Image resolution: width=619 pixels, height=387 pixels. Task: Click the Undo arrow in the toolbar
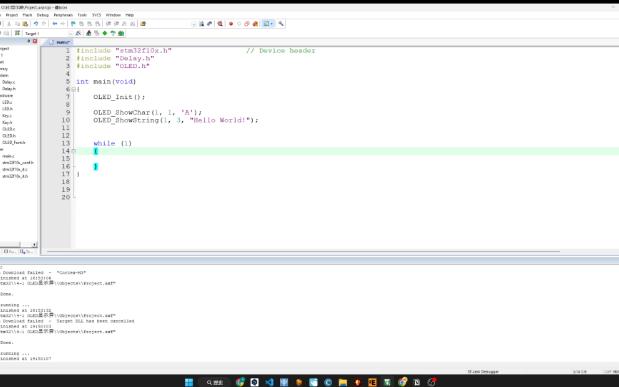(x=36, y=24)
